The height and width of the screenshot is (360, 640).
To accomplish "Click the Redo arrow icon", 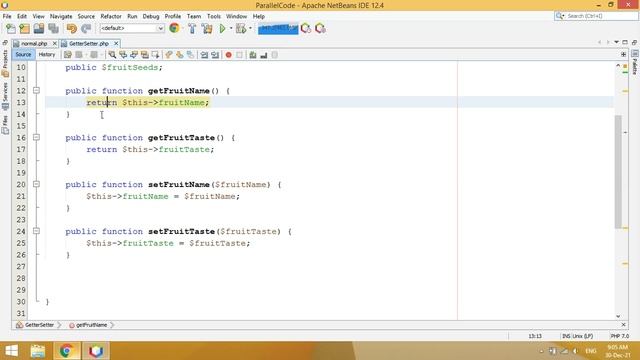I will [x=86, y=29].
